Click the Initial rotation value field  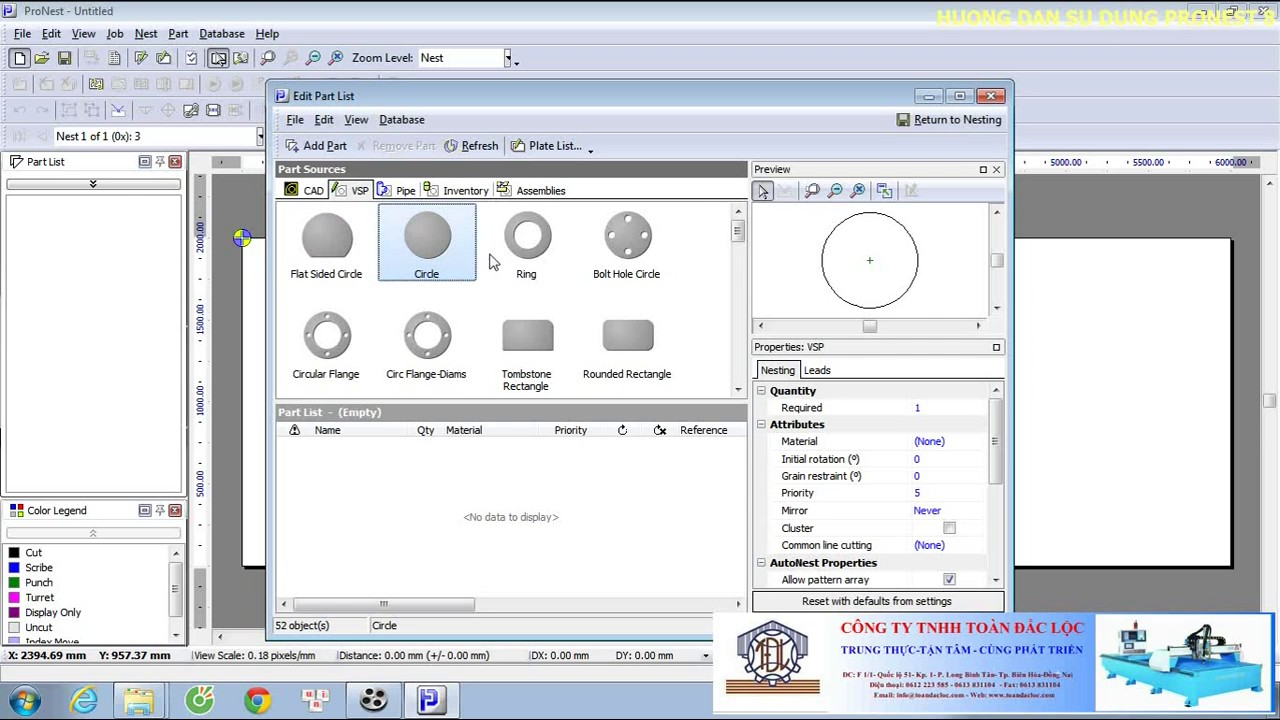[949, 459]
